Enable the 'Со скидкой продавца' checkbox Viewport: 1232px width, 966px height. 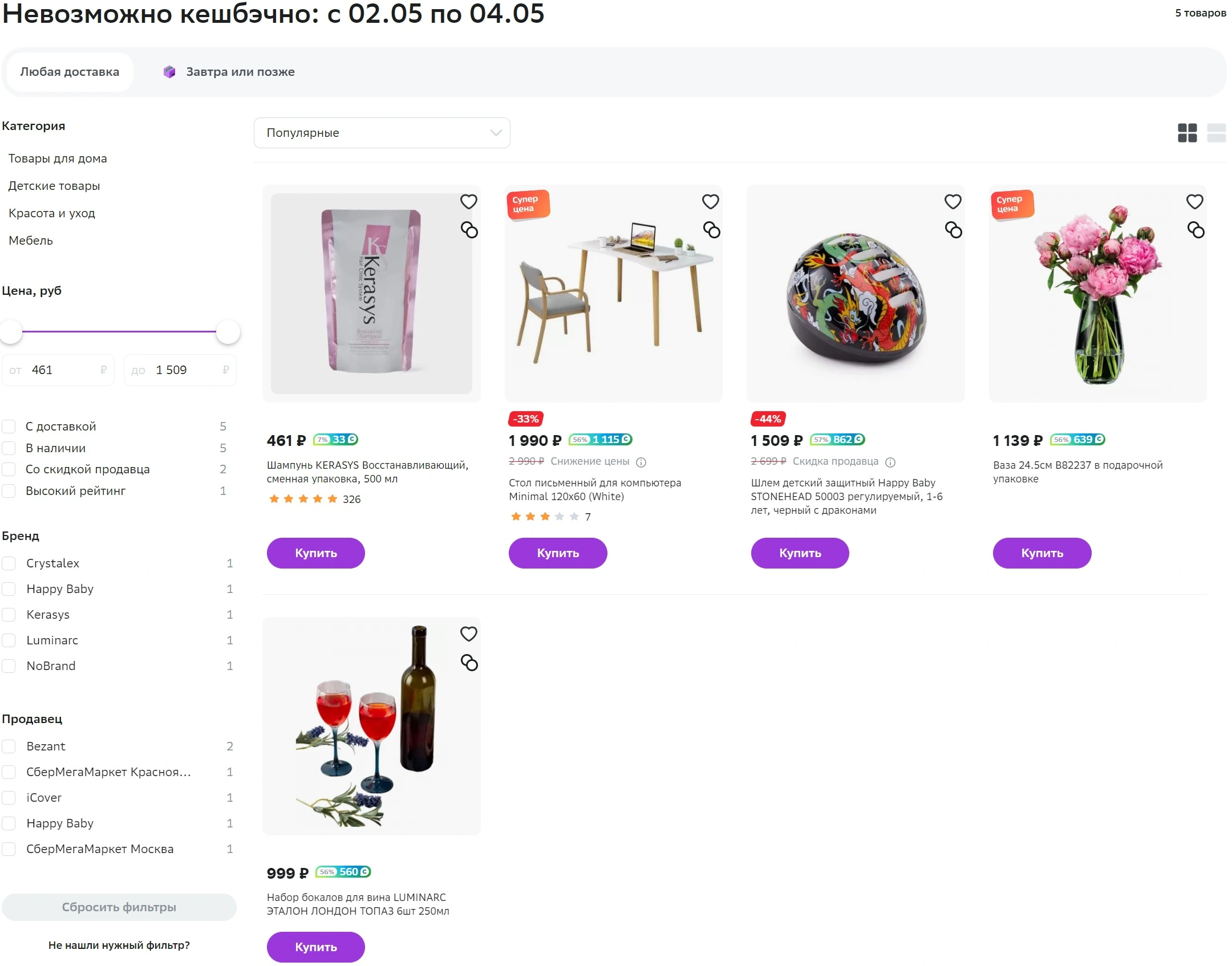tap(9, 469)
